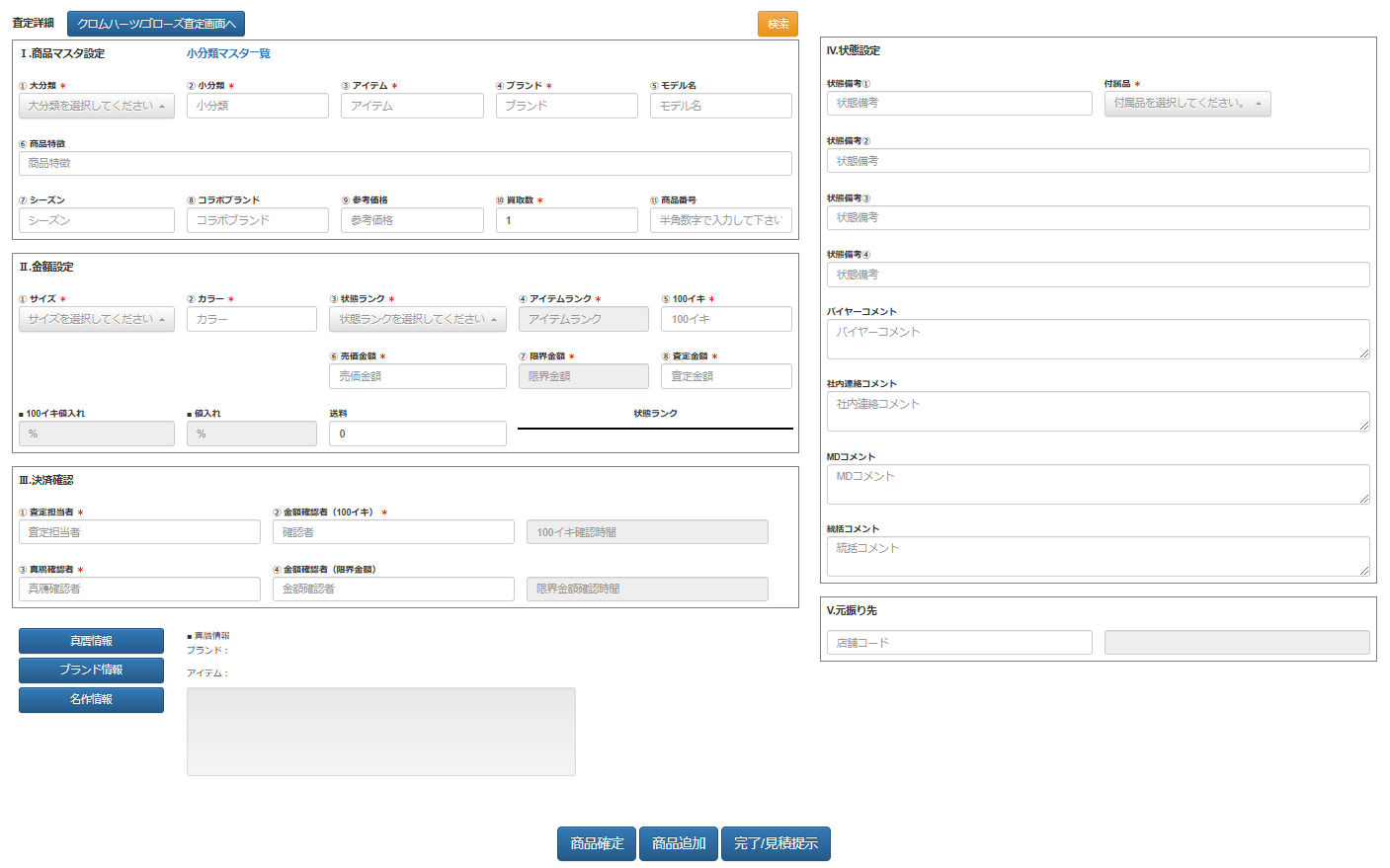The image size is (1390, 868).
Task: Click into the バイヤーコメント text area
Action: [1097, 339]
